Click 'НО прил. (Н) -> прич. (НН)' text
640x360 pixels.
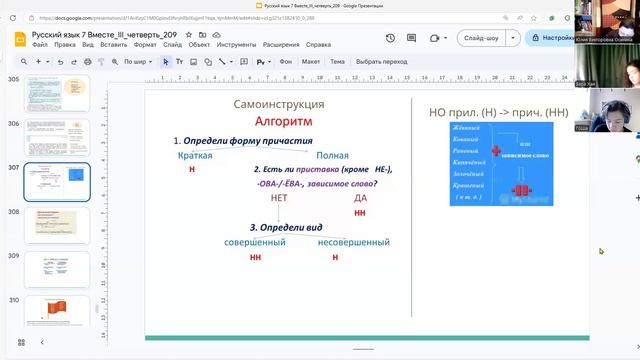(499, 113)
